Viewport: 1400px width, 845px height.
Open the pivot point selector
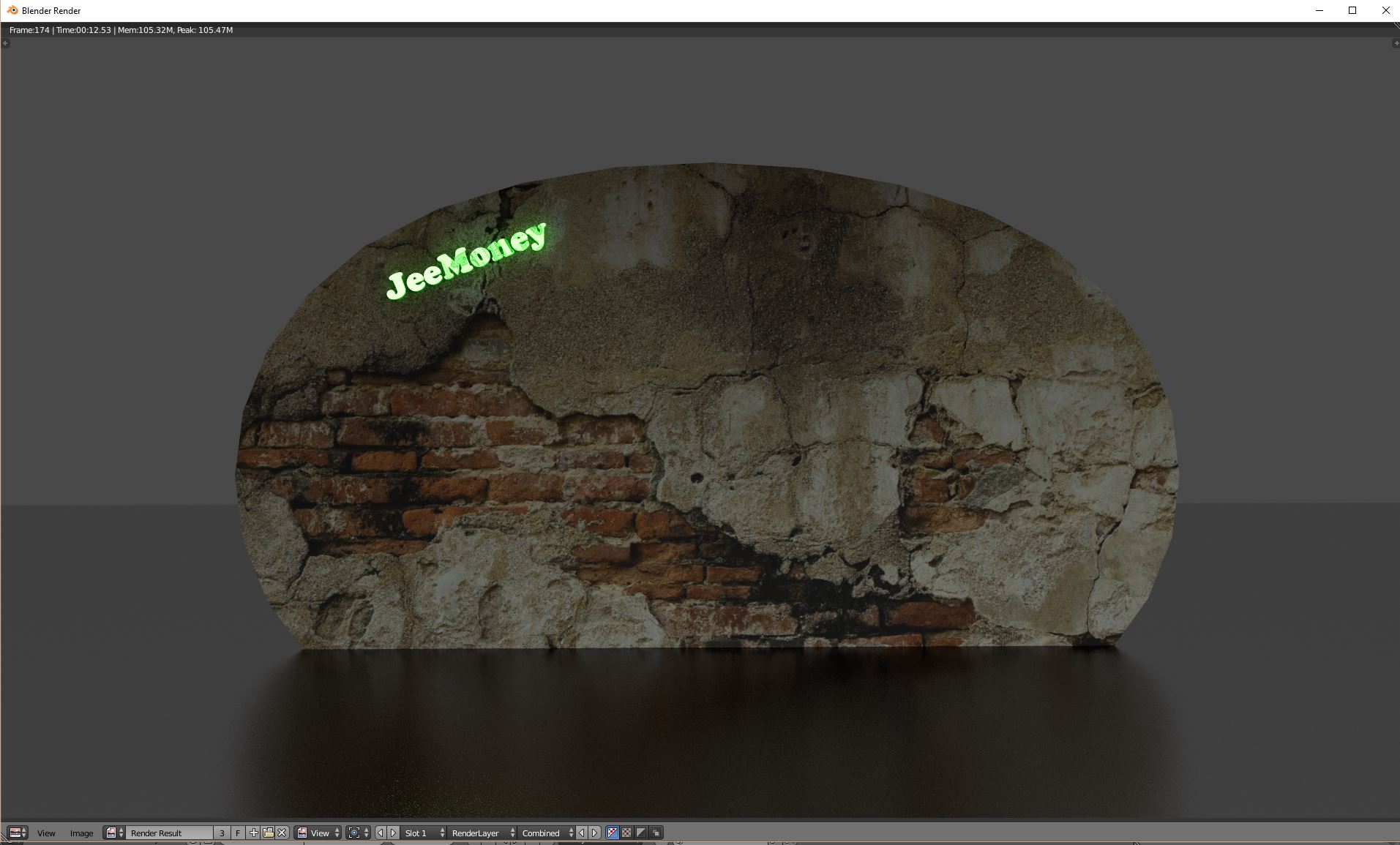pos(358,833)
